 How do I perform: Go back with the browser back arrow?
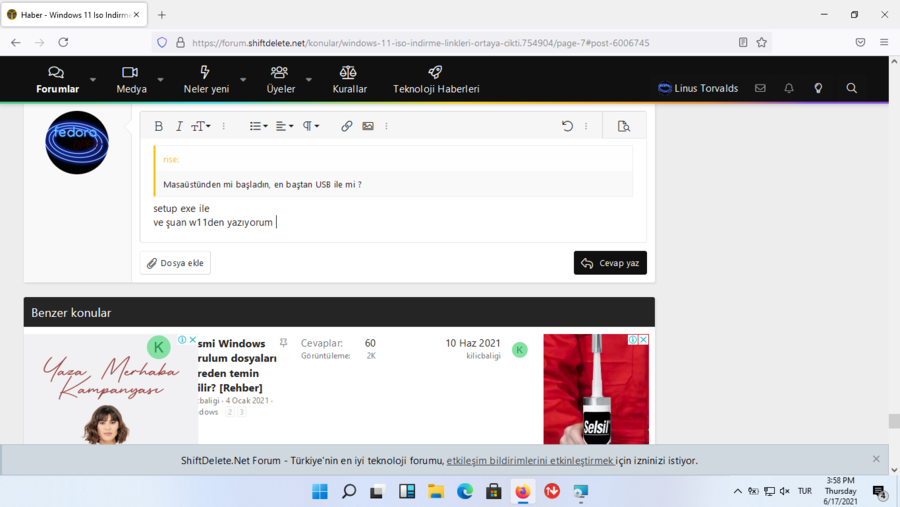coord(15,42)
